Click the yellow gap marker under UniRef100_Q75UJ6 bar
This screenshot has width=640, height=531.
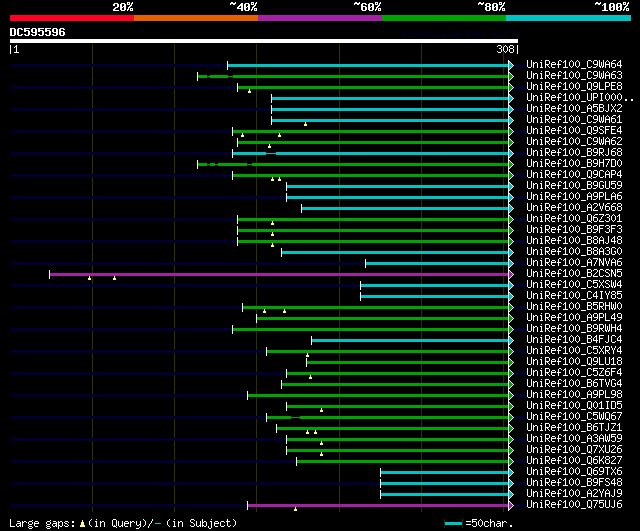coord(296,509)
